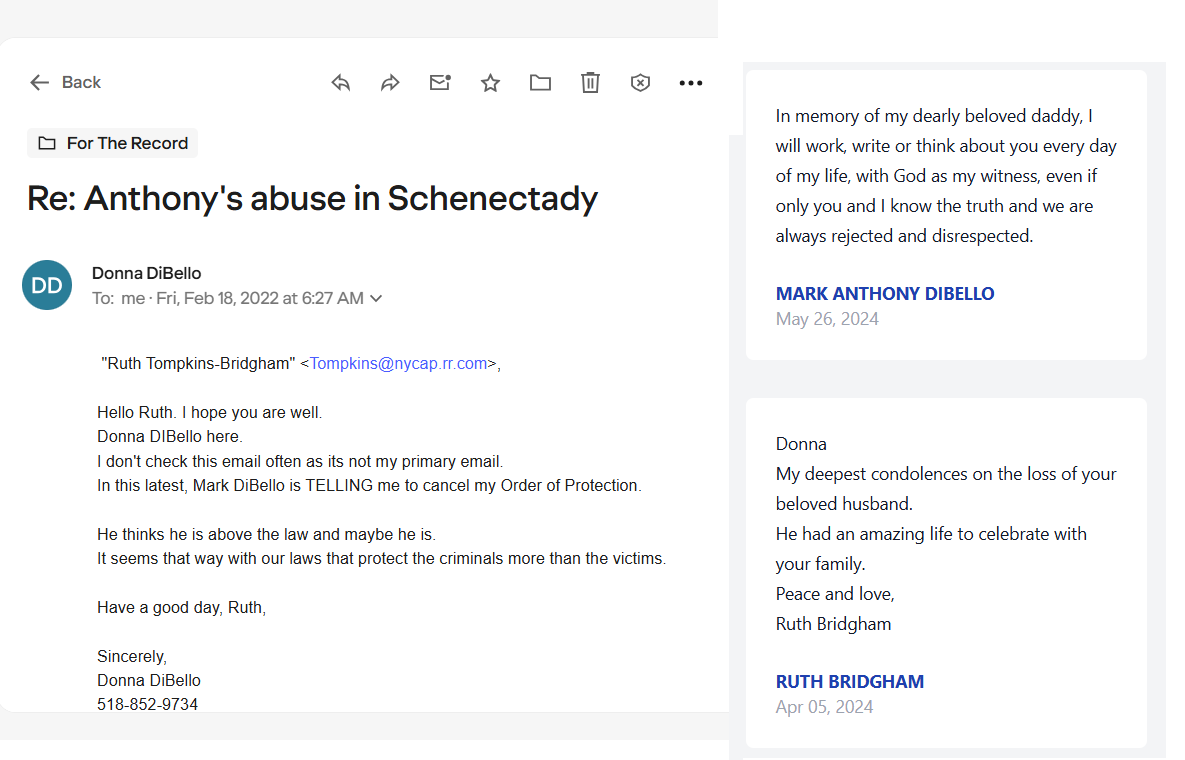Mark the message as spam via shield icon

point(640,83)
